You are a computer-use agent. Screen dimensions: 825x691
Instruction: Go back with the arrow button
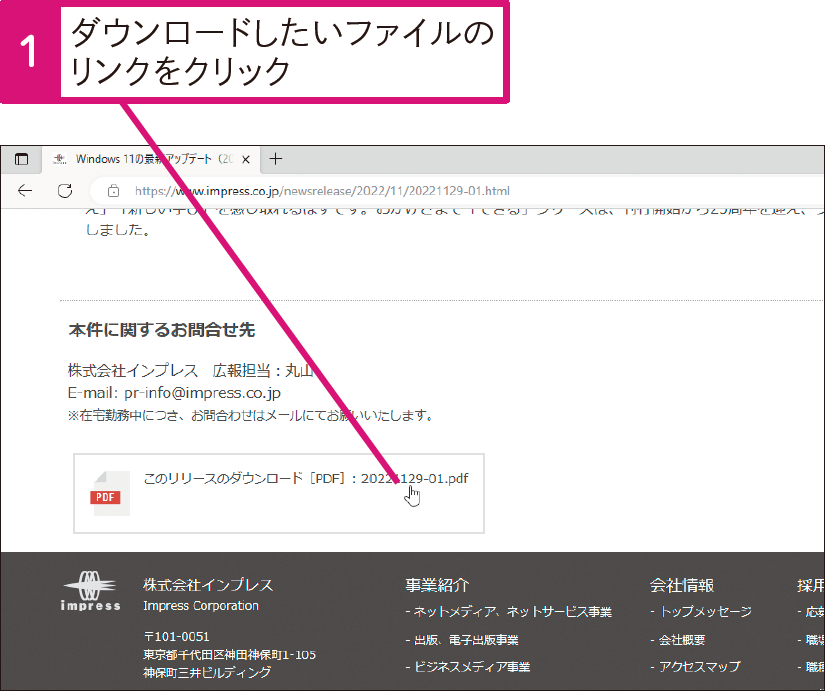[25, 191]
